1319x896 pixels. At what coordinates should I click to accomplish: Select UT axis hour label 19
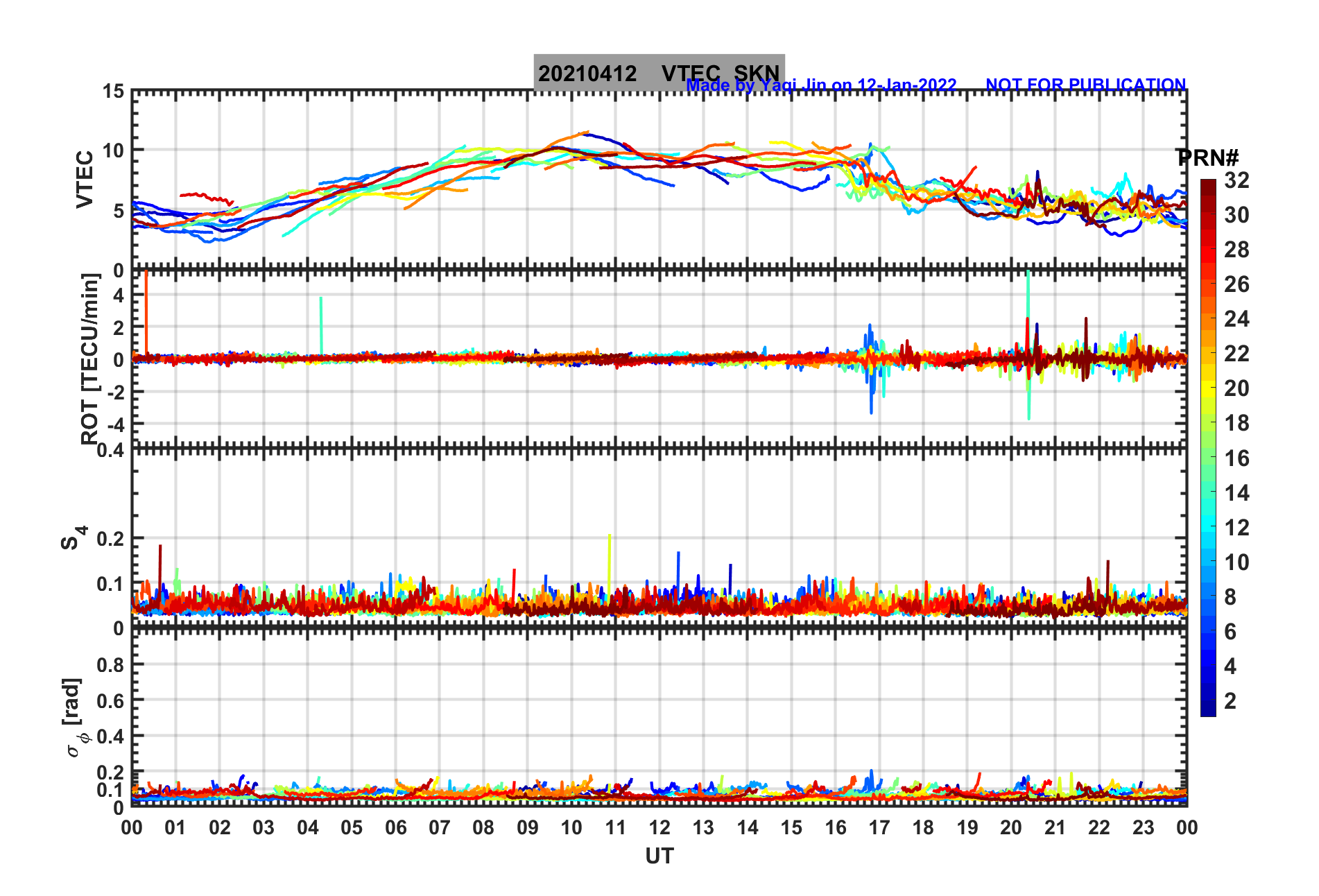967,827
